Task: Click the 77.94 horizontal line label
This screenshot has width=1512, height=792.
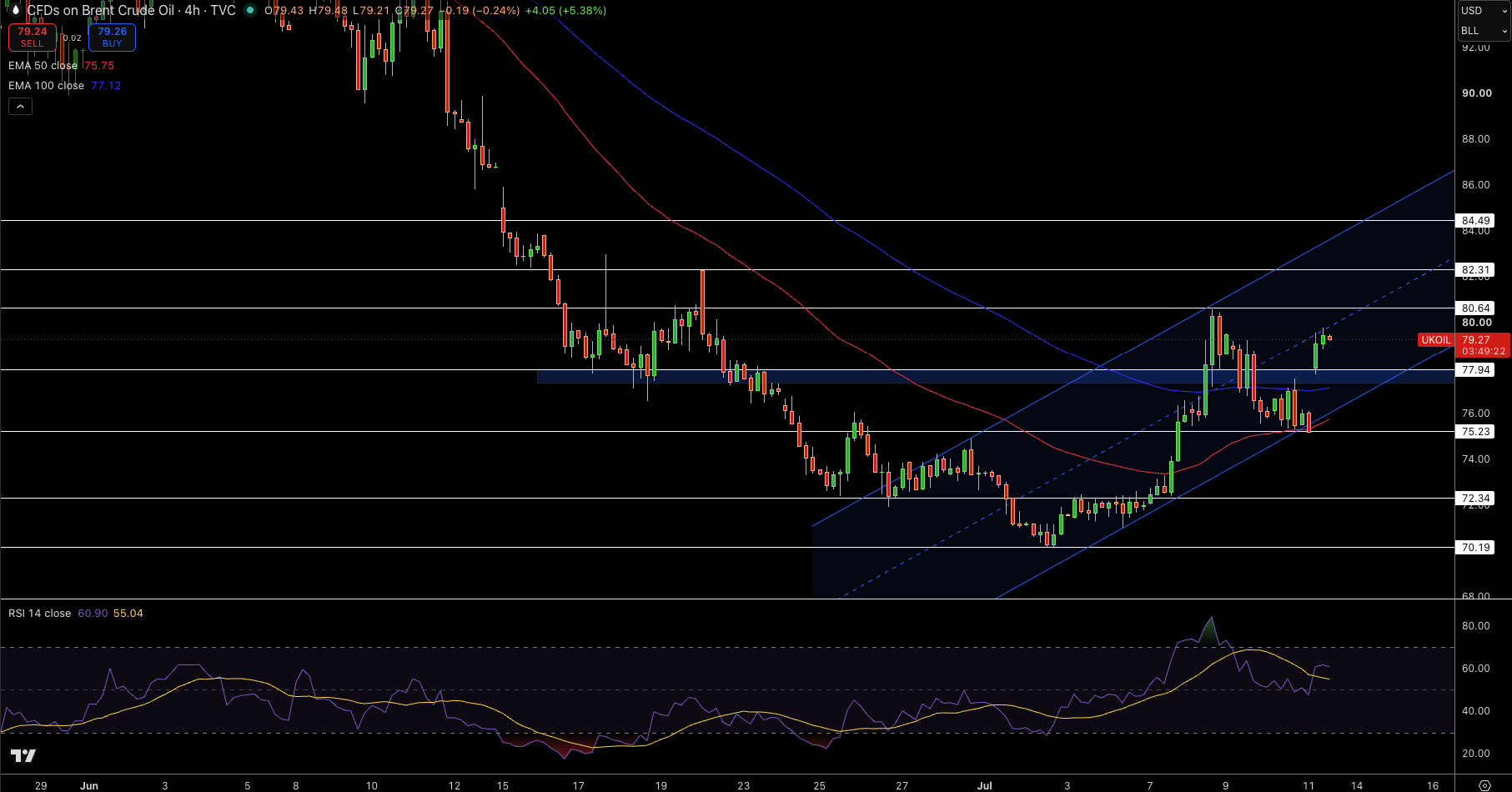Action: [1475, 369]
